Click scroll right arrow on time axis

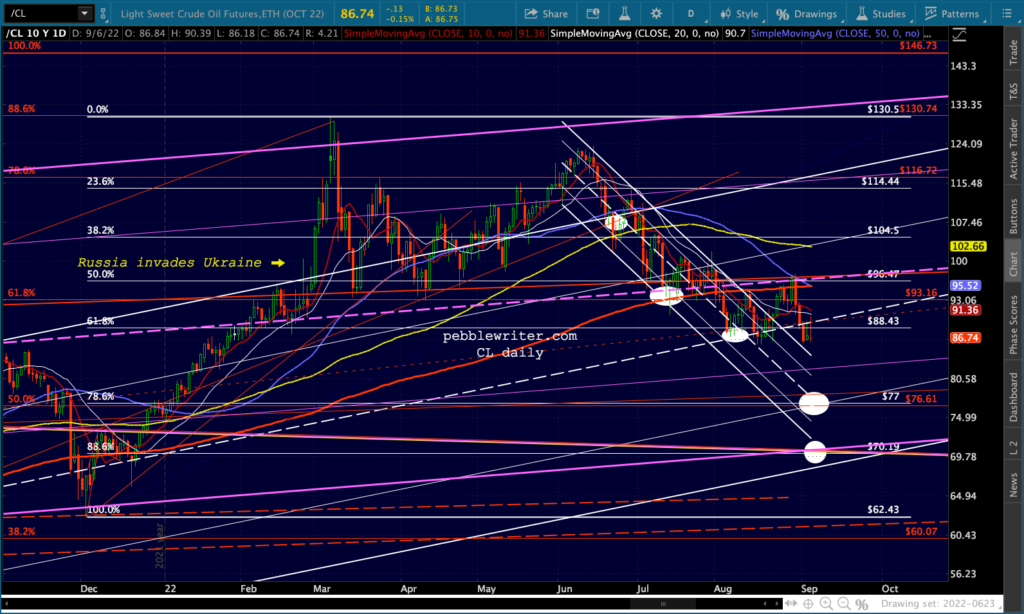click(777, 604)
